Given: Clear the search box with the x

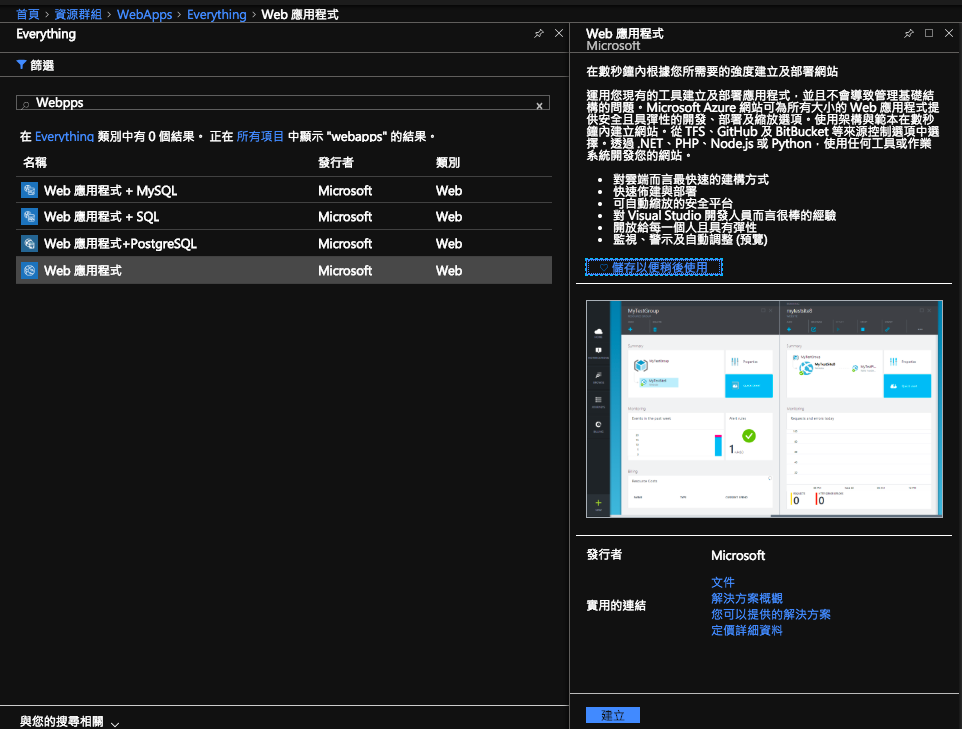Looking at the screenshot, I should coord(539,106).
